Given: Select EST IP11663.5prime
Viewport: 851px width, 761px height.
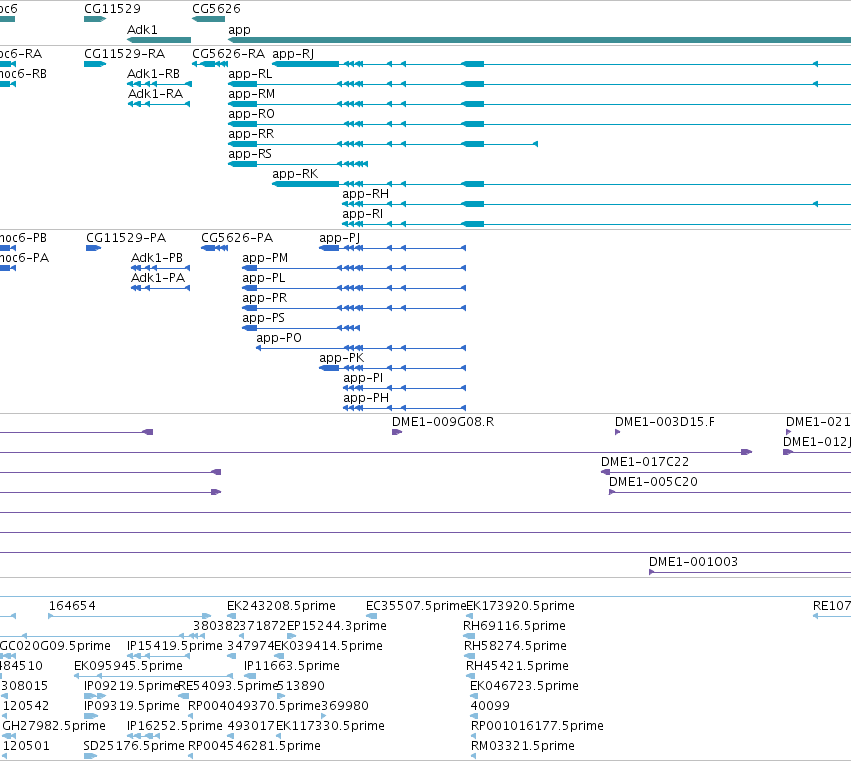Looking at the screenshot, I should click(x=292, y=667).
